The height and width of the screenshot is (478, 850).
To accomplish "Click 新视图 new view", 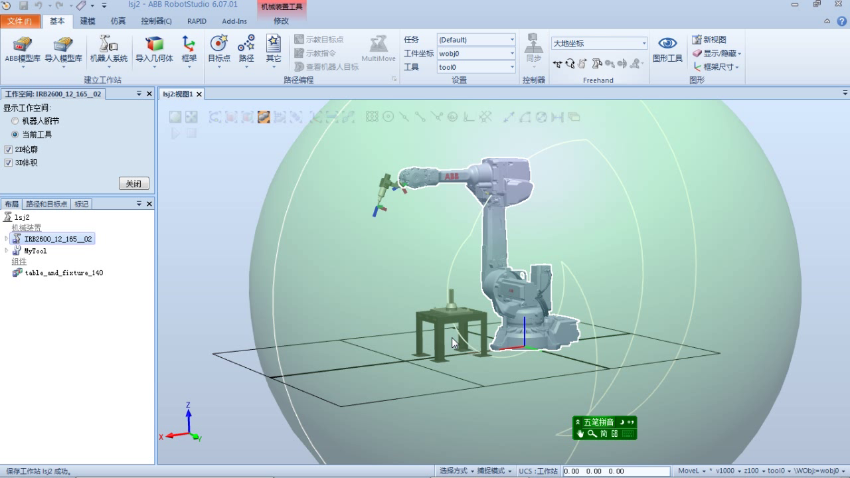I will (710, 40).
